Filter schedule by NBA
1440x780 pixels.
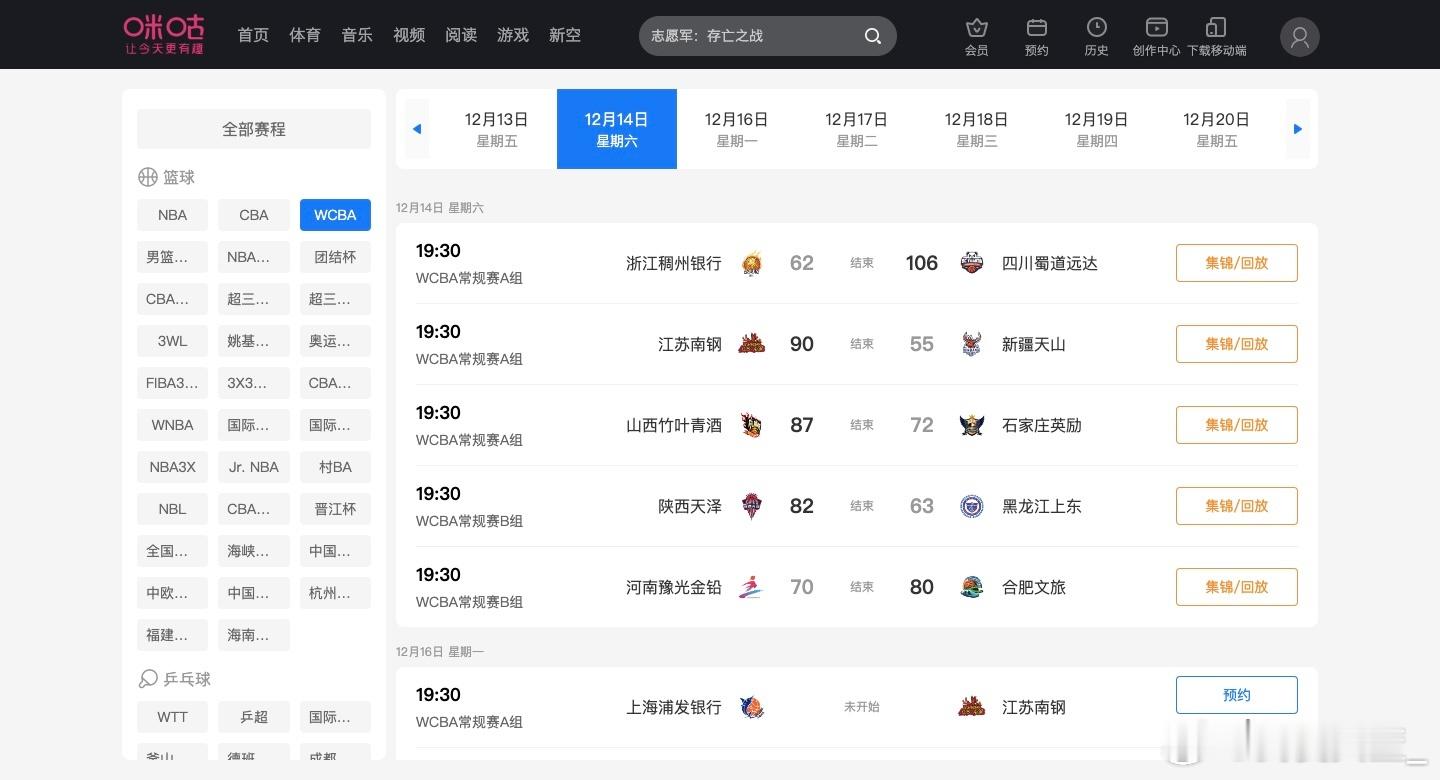click(172, 215)
